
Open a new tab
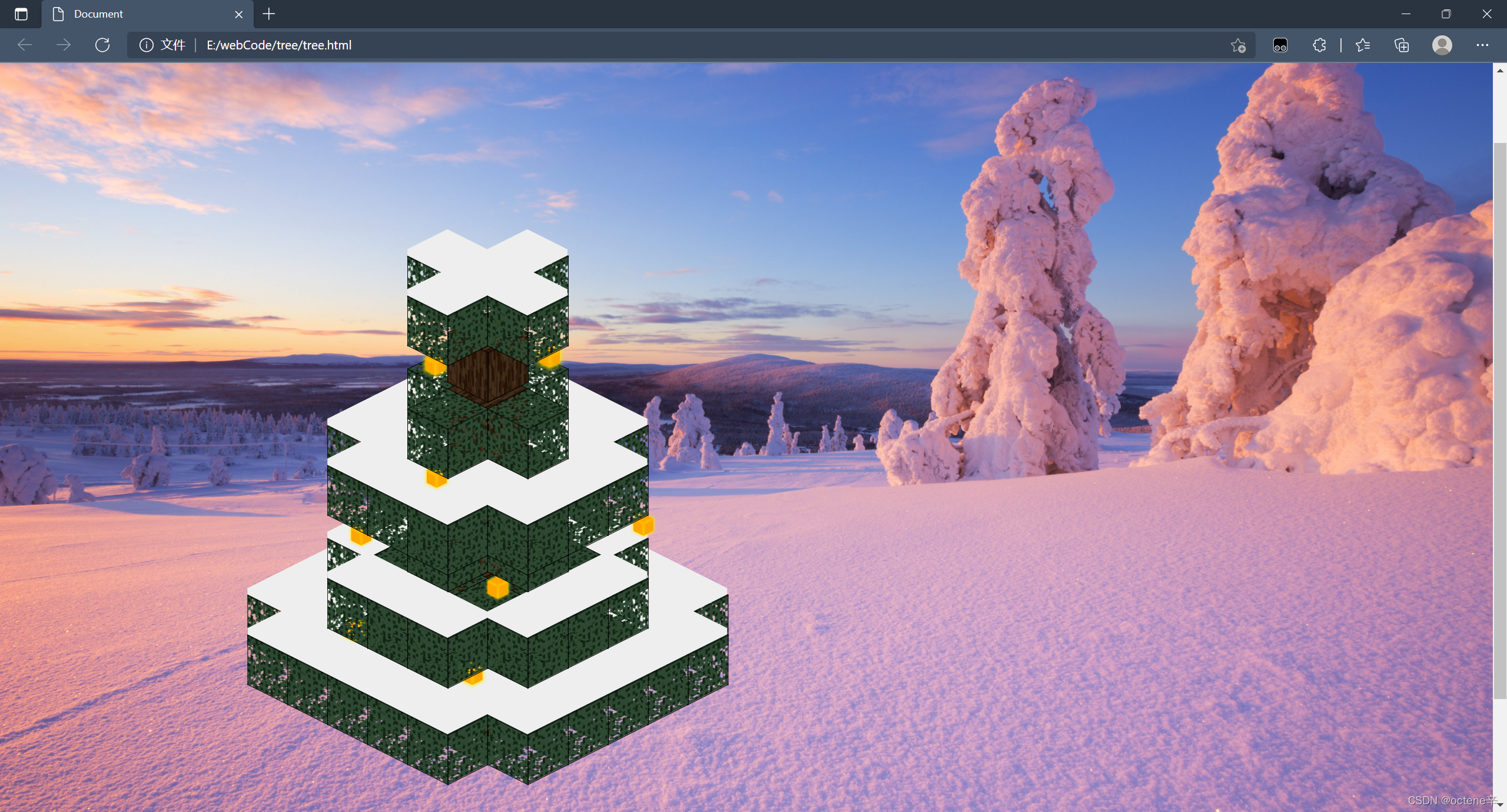click(x=269, y=14)
